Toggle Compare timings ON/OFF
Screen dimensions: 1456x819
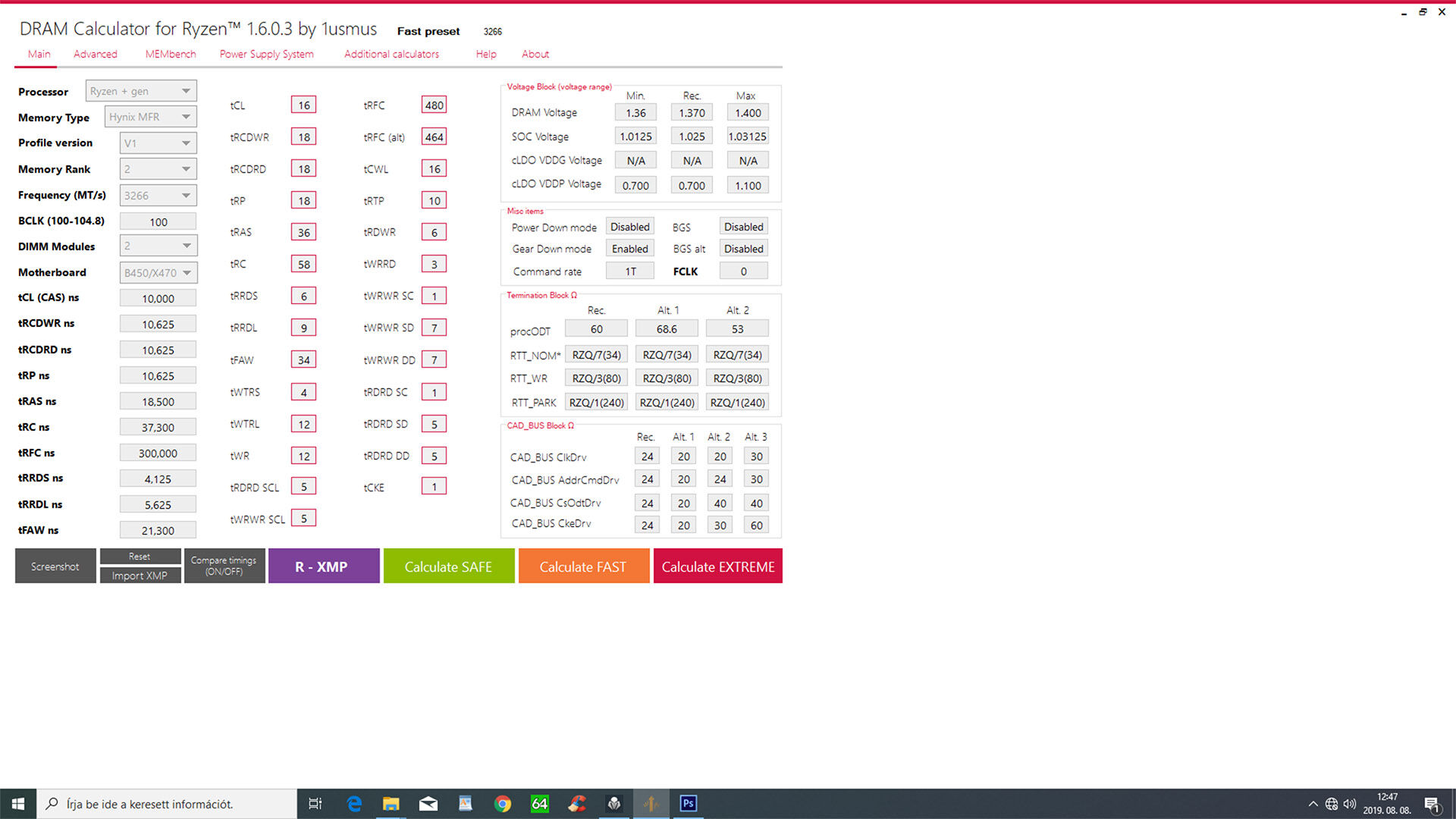(x=224, y=566)
